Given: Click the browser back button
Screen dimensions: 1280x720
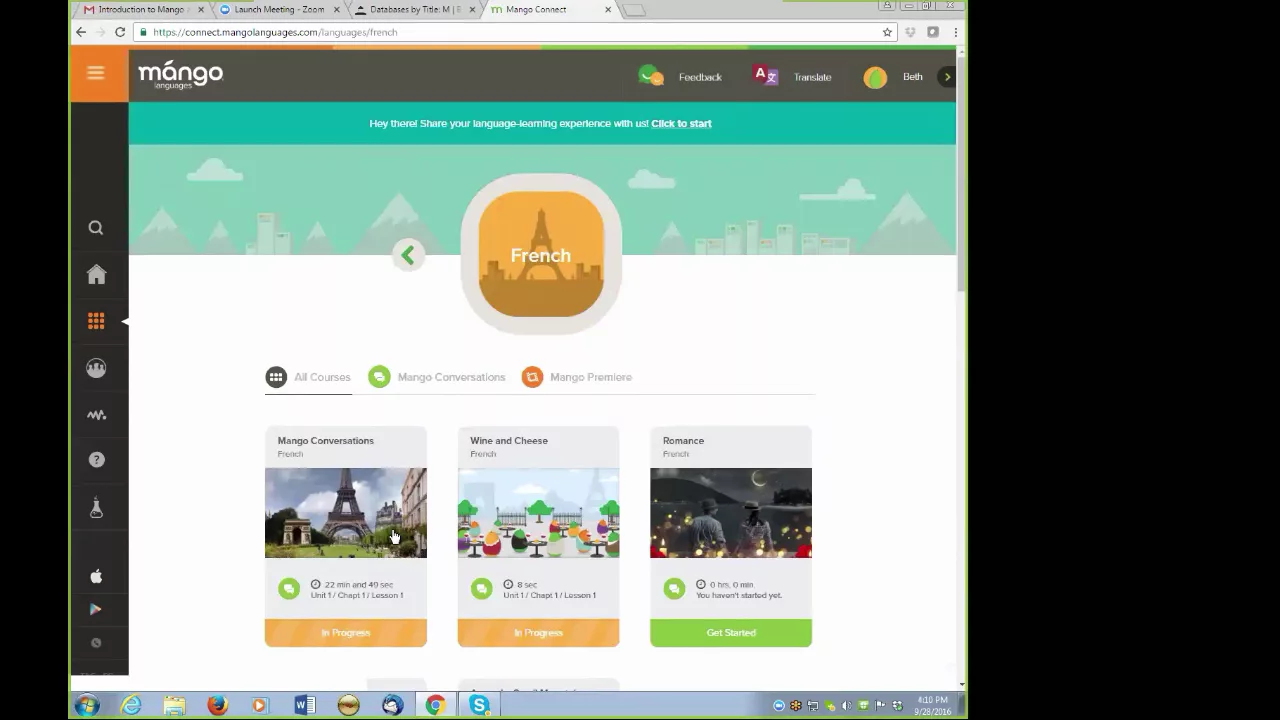Looking at the screenshot, I should tap(81, 32).
